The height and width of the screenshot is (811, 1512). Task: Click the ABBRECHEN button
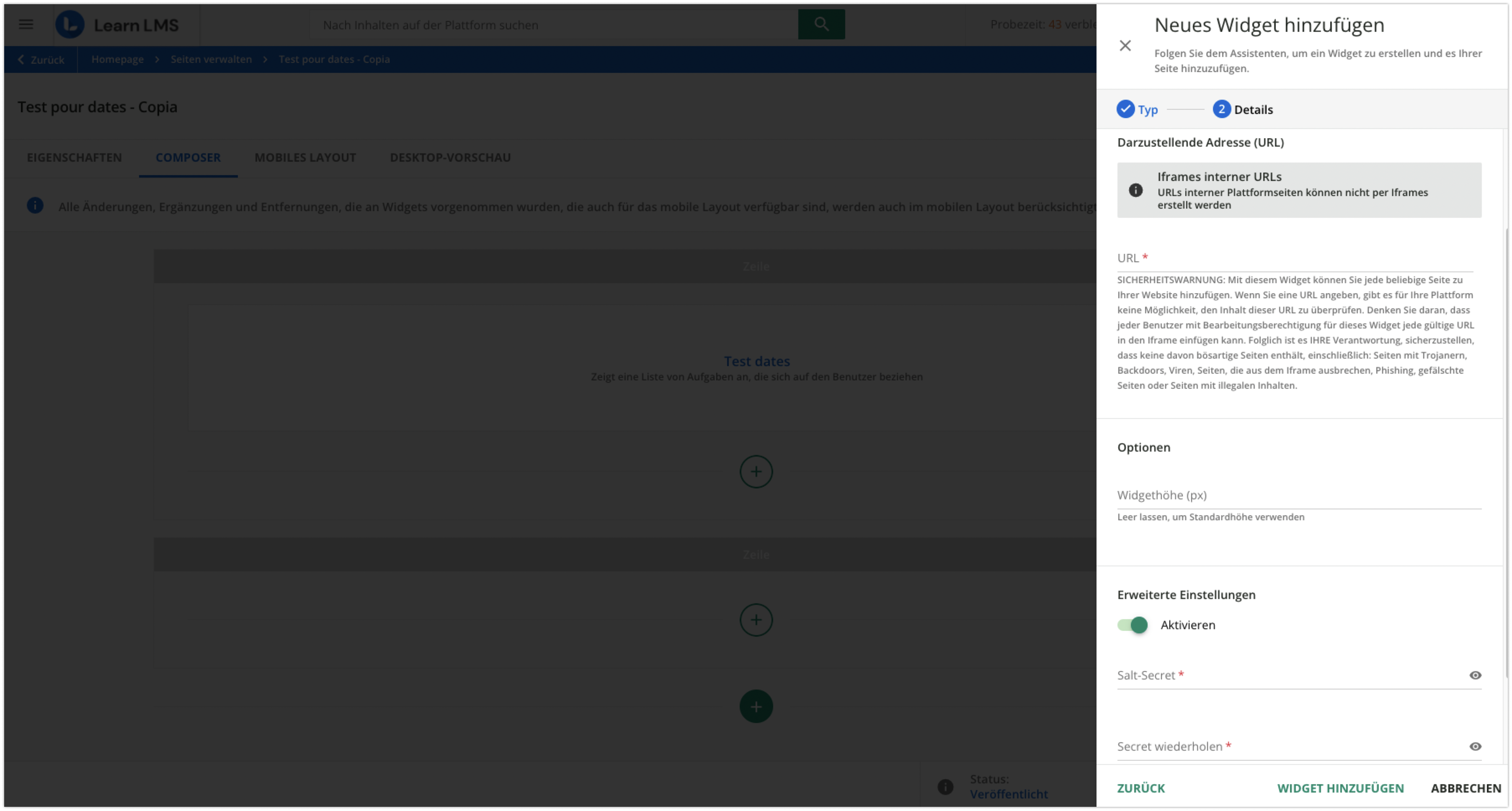pyautogui.click(x=1466, y=788)
